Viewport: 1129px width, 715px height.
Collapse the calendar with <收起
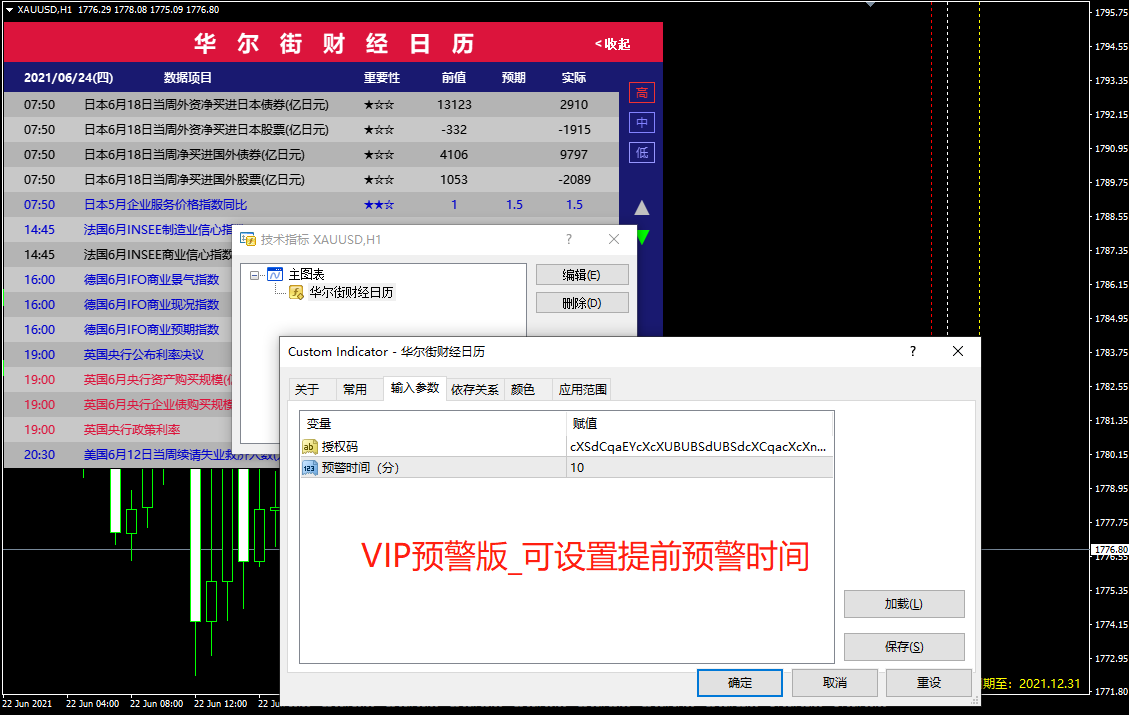(612, 44)
